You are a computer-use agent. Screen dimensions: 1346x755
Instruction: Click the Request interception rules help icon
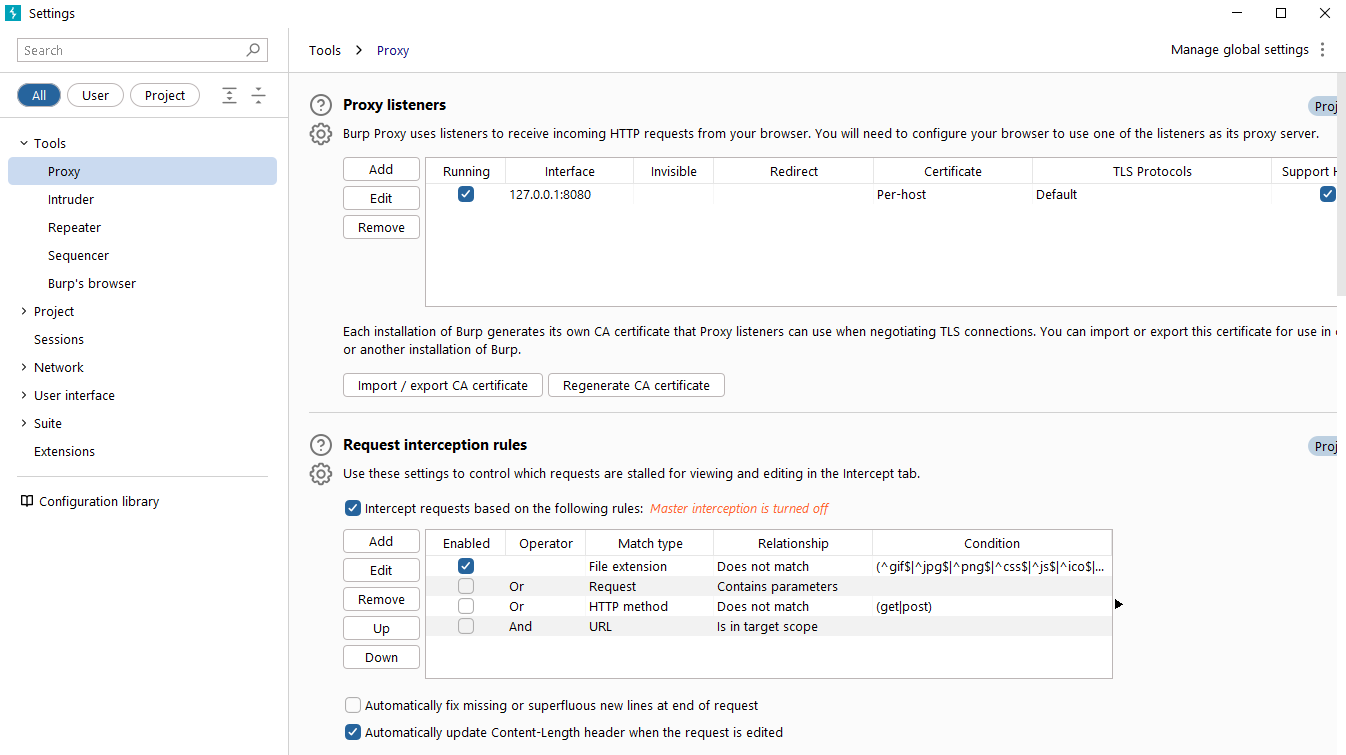[320, 445]
